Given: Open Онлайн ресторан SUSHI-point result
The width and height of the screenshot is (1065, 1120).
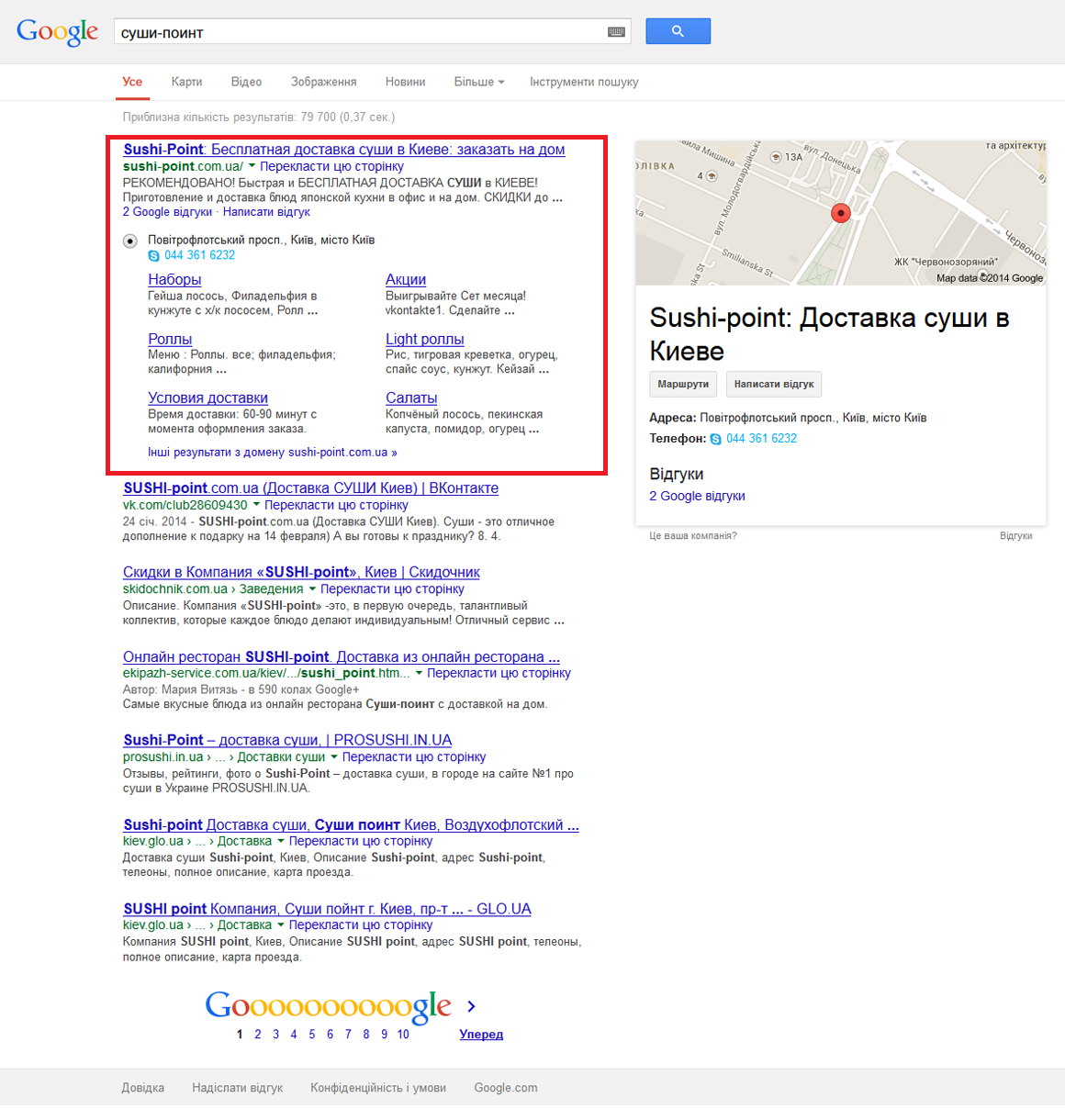Looking at the screenshot, I should tap(342, 656).
